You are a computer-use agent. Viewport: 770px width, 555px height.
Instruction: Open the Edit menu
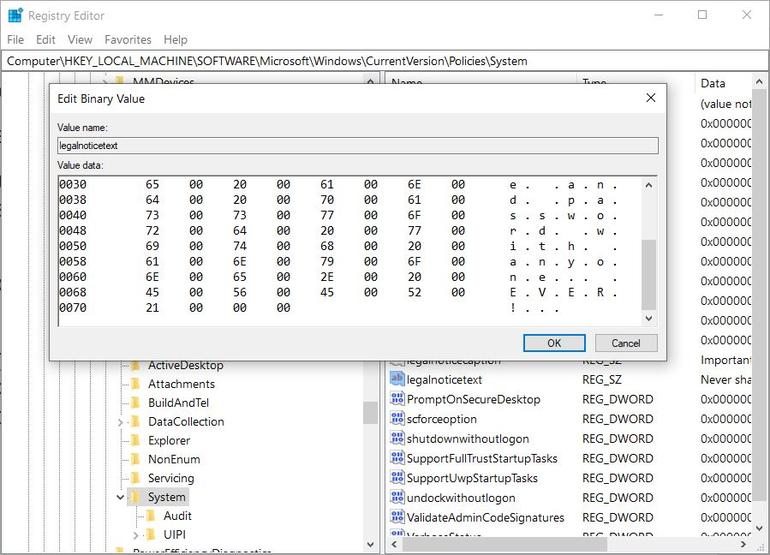coord(45,40)
